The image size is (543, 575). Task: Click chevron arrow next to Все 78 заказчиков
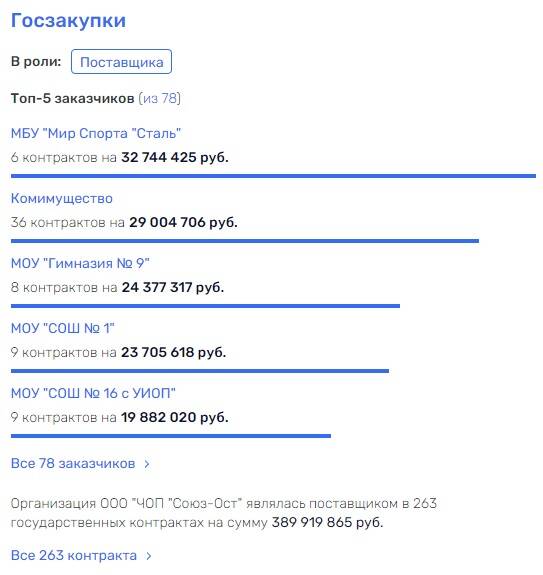point(147,464)
